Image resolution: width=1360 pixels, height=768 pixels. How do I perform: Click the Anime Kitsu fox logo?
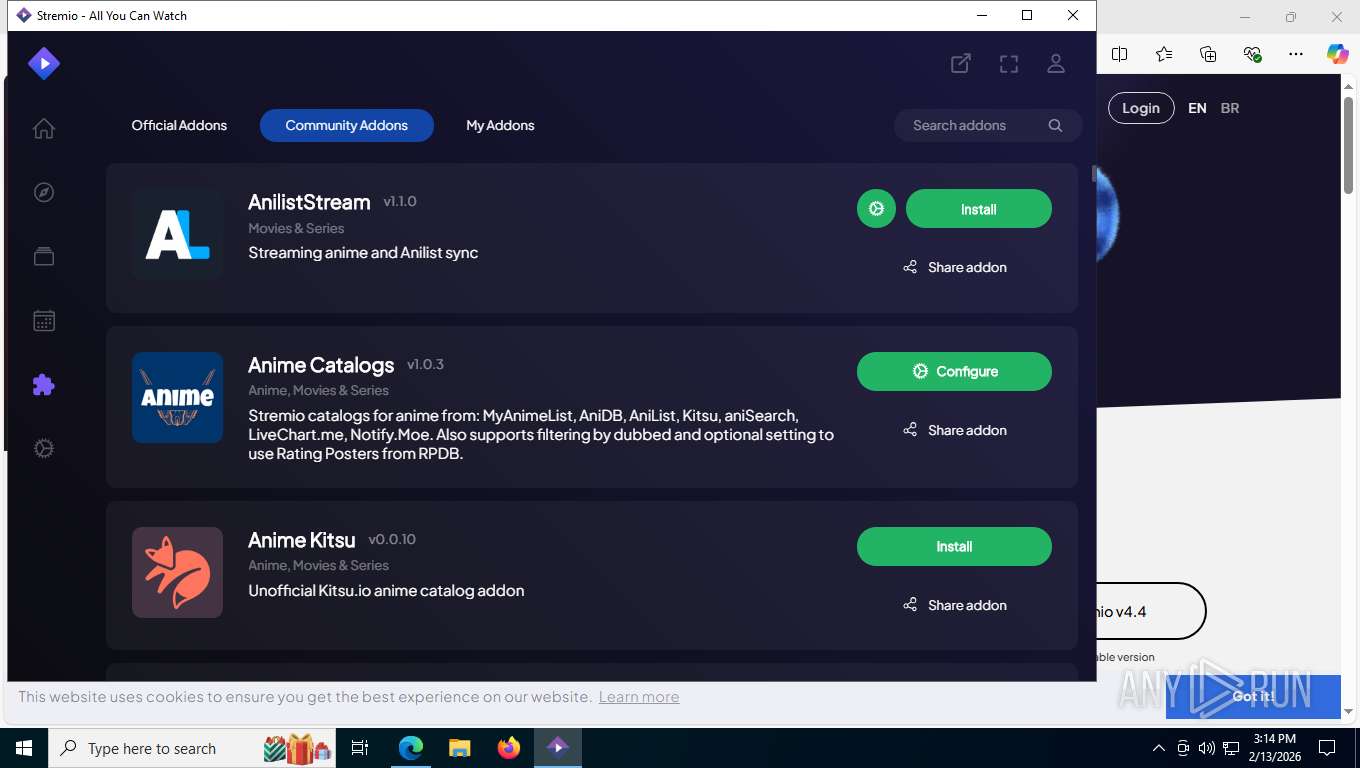(x=177, y=572)
